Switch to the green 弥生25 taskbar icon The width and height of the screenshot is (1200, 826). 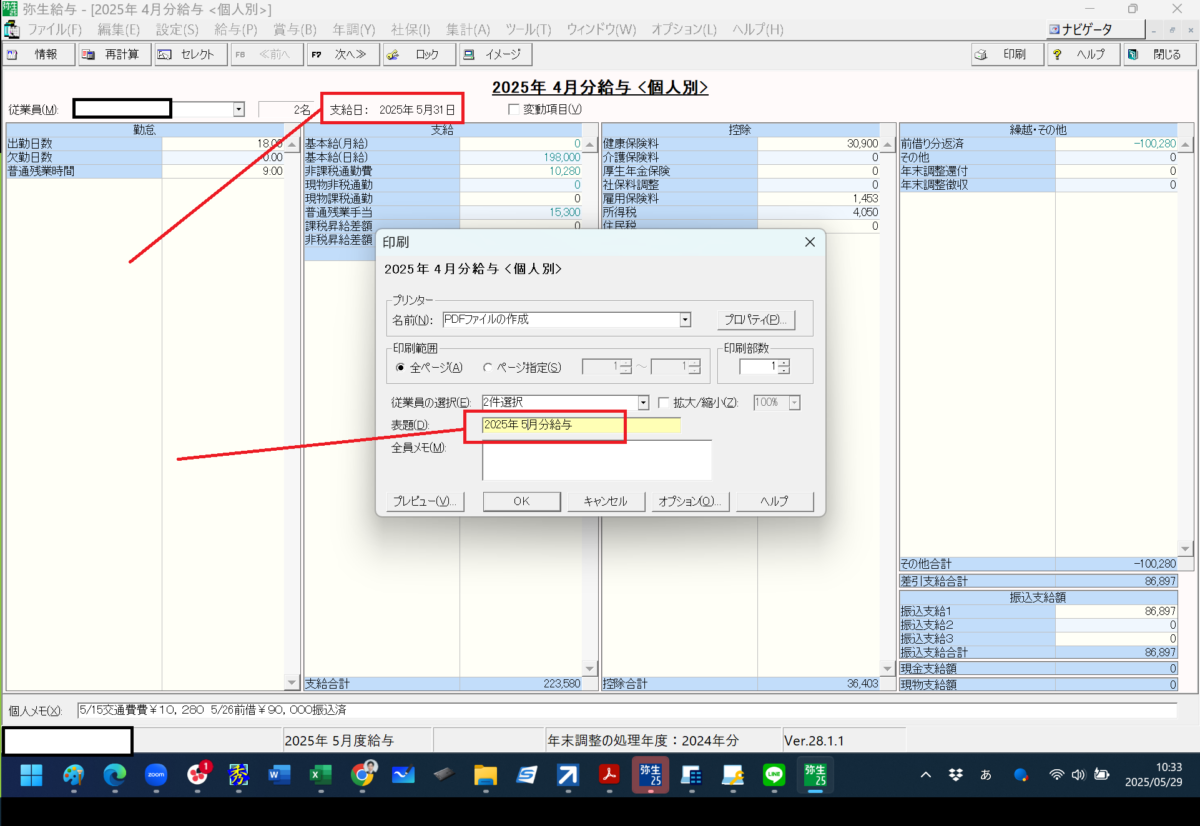(x=814, y=774)
